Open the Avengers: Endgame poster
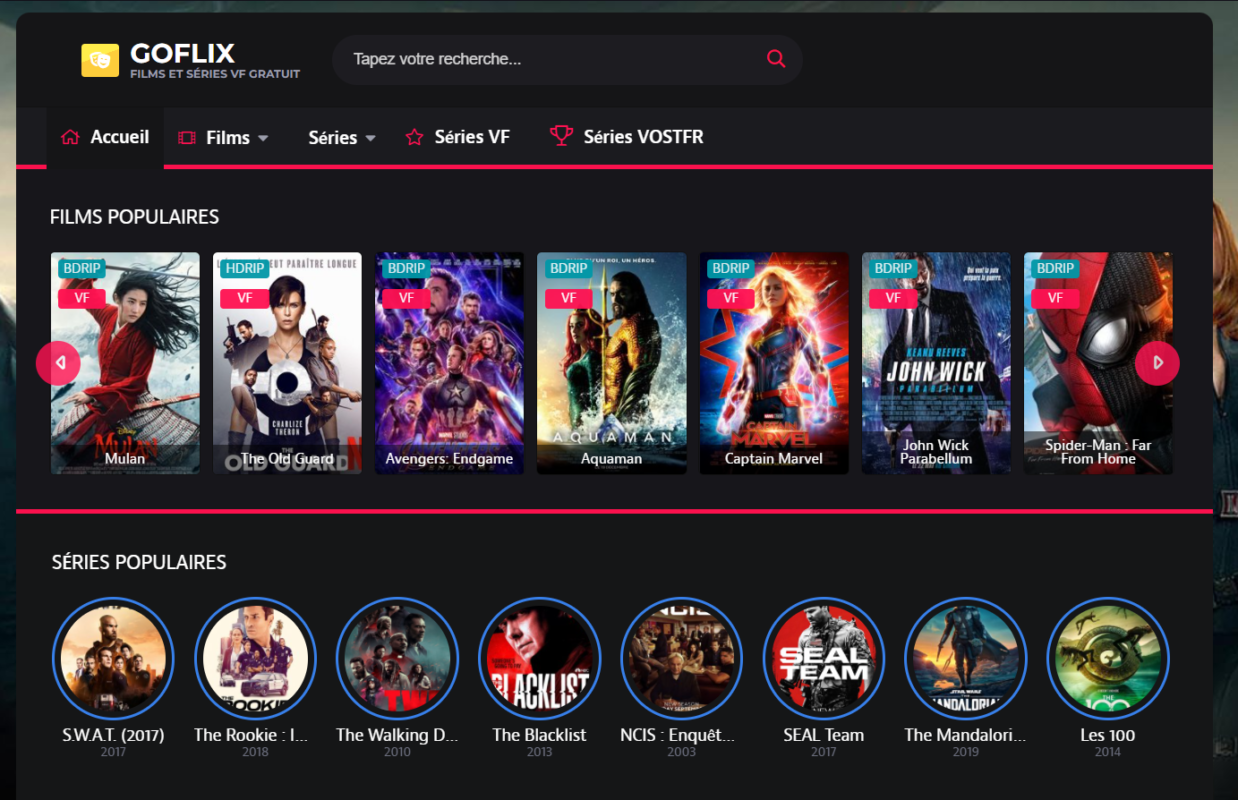The height and width of the screenshot is (800, 1238). click(x=449, y=363)
